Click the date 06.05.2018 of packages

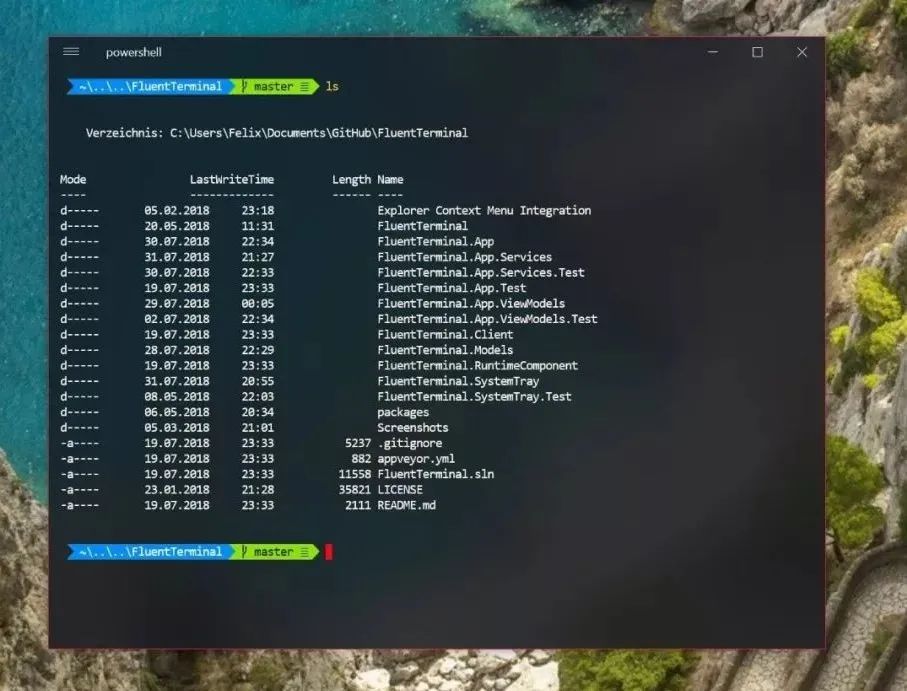point(177,412)
